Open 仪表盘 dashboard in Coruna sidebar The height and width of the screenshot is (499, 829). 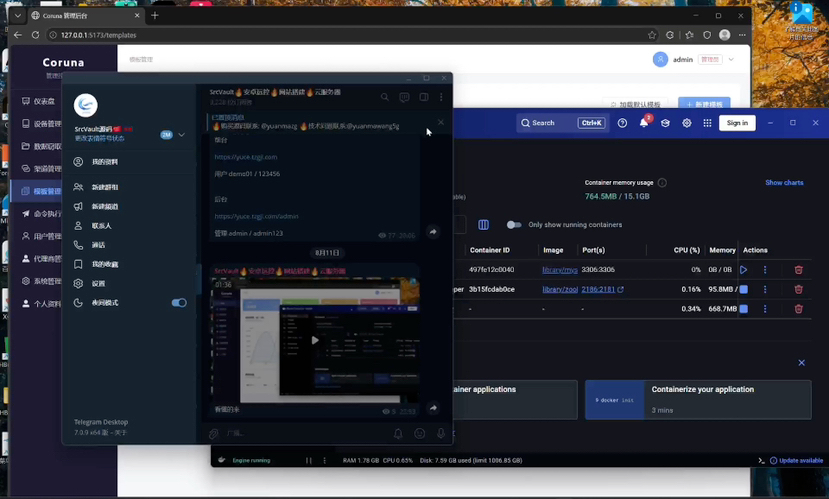click(x=38, y=101)
